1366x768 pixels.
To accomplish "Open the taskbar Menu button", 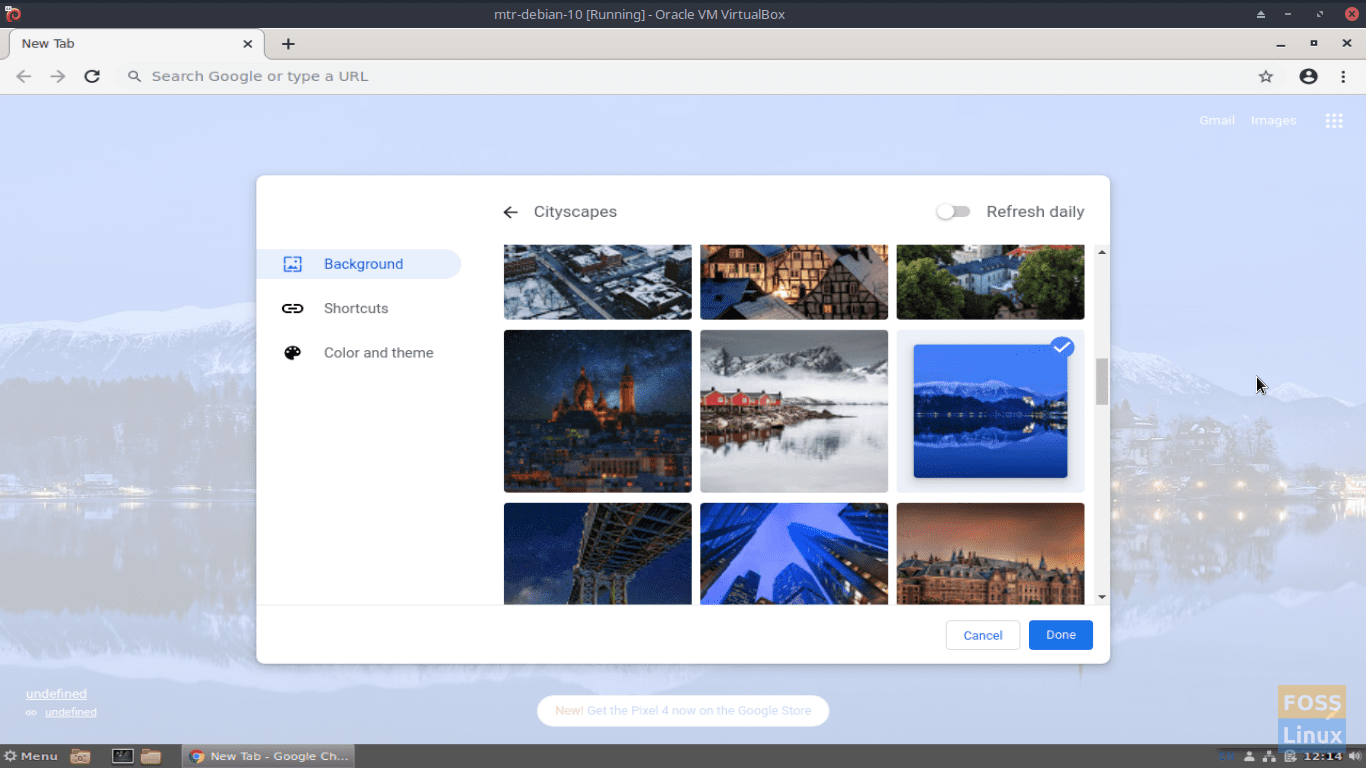I will point(31,756).
